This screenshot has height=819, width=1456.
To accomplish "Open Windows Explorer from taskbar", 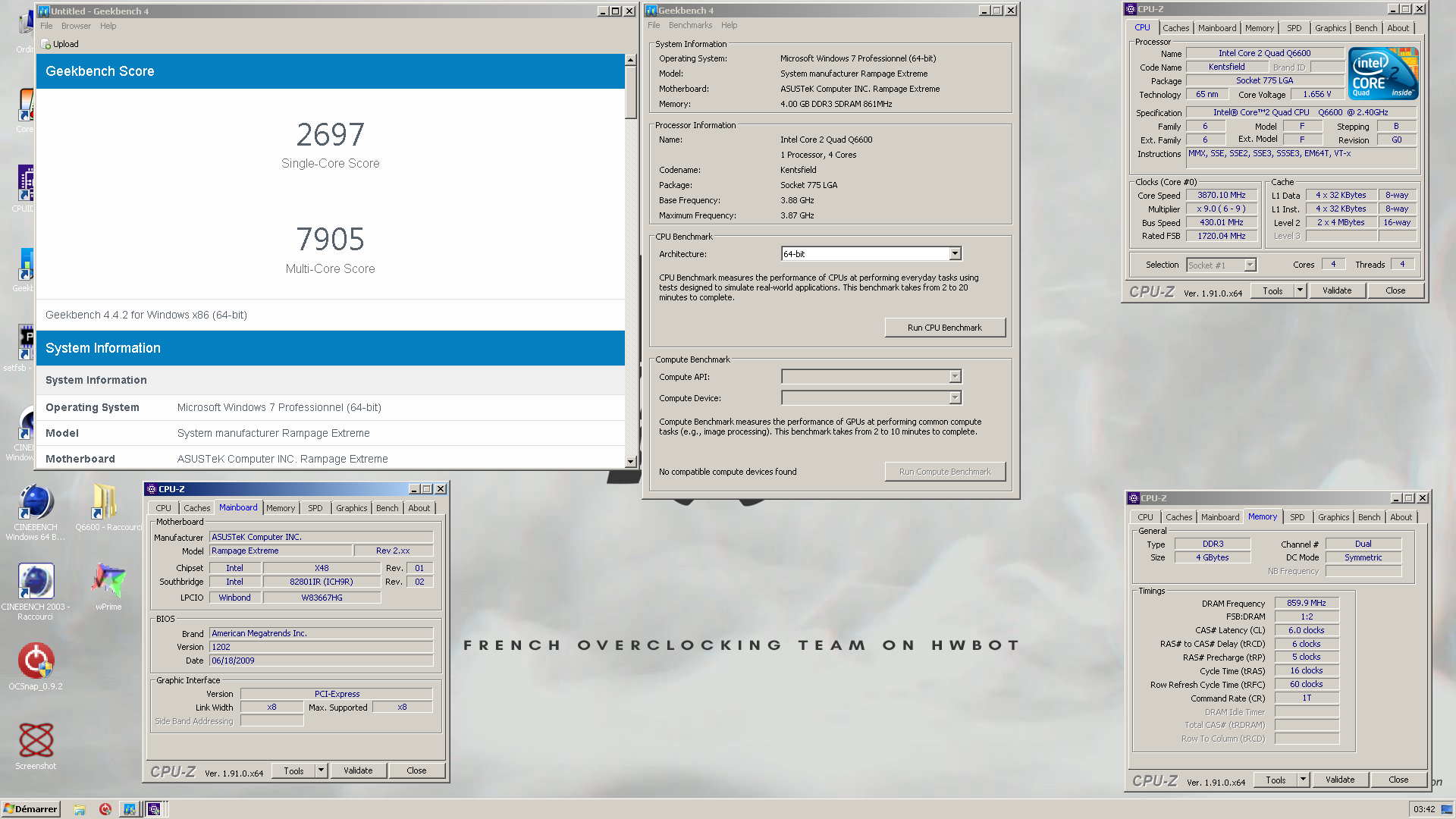I will click(80, 809).
